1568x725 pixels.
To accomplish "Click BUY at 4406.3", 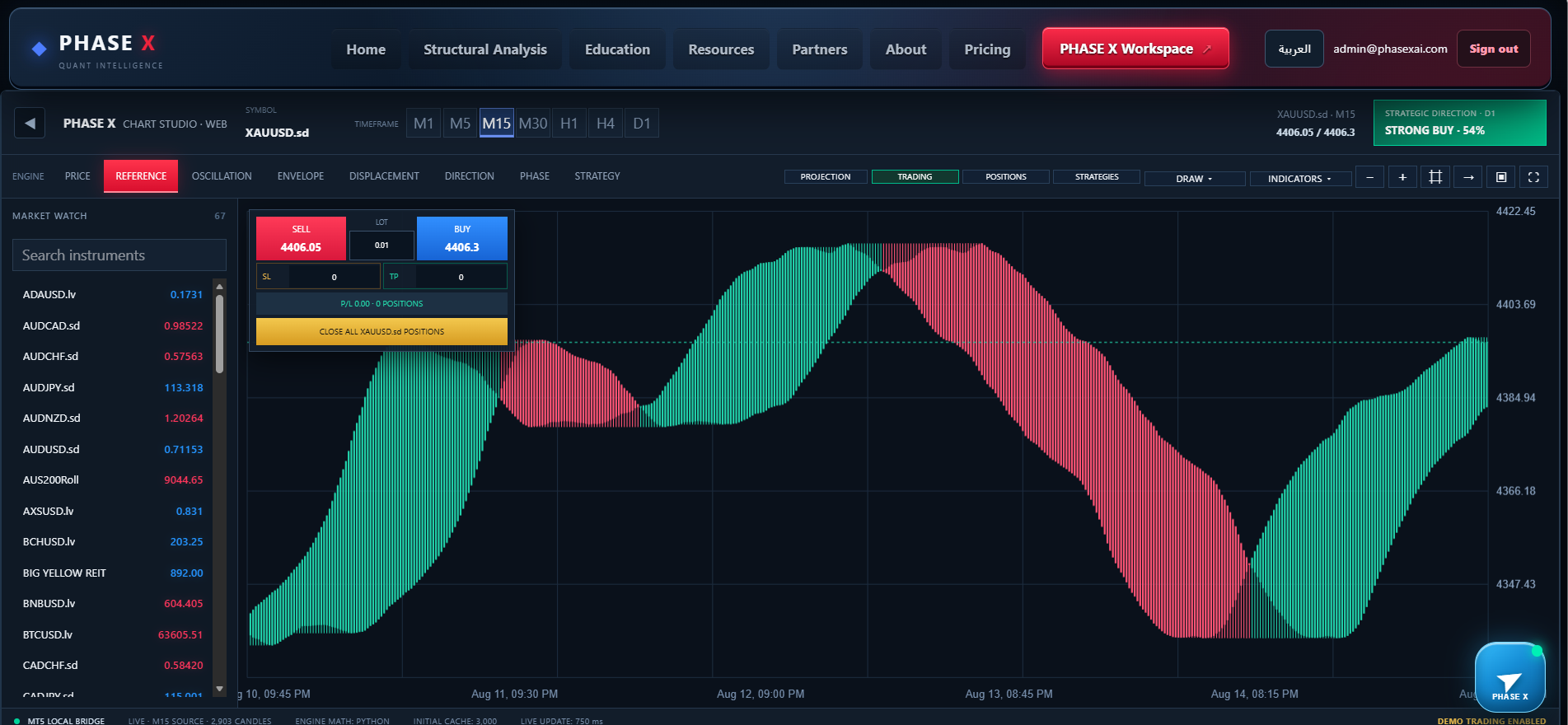I will [462, 238].
